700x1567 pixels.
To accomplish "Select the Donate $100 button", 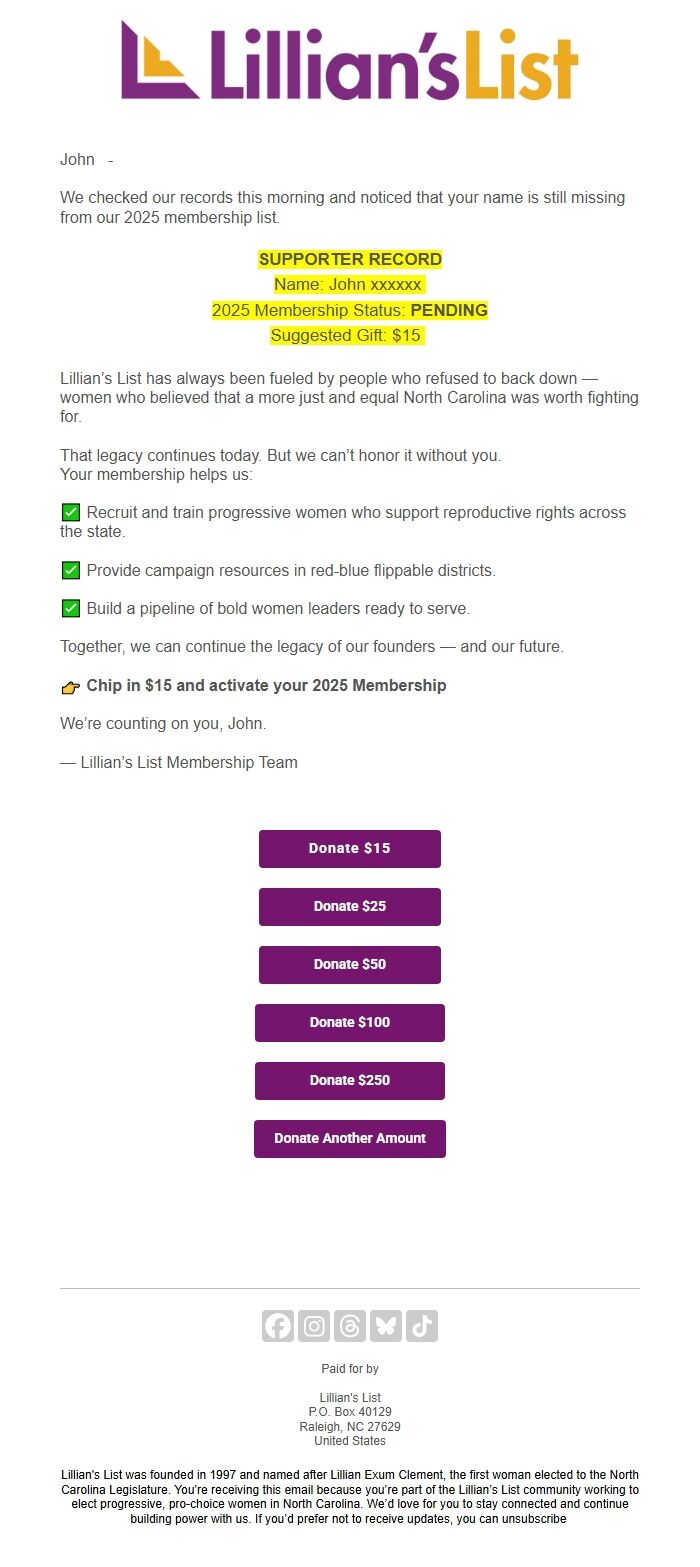I will coord(350,1023).
